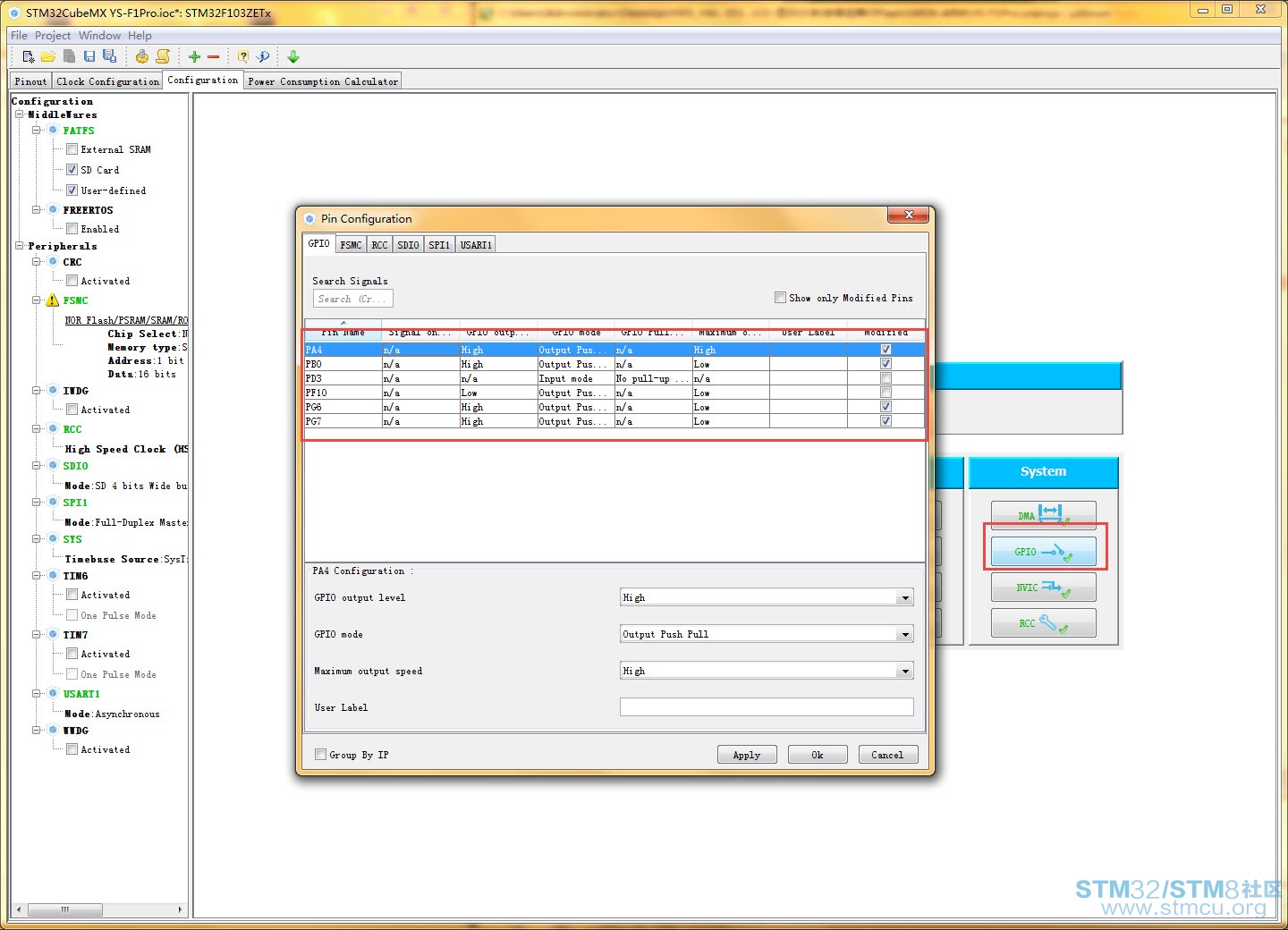This screenshot has height=930, width=1288.
Task: Click the greyed-out import project icon
Action: tap(69, 56)
